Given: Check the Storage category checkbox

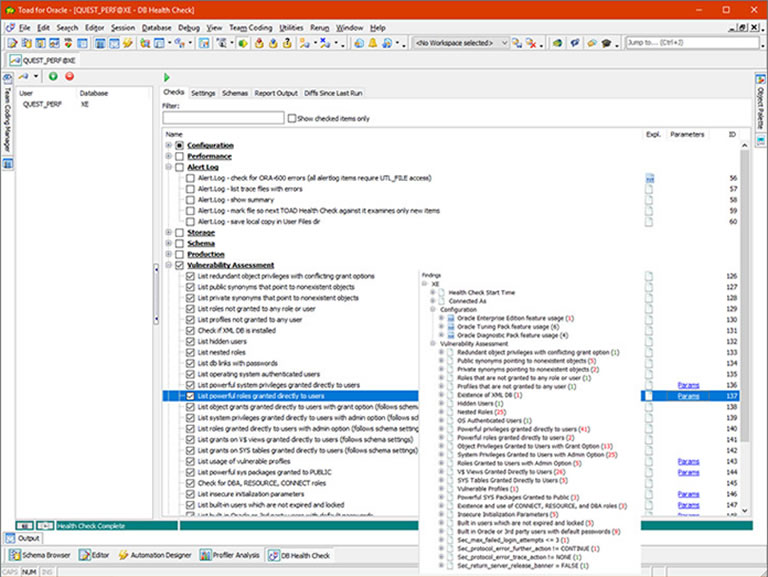Looking at the screenshot, I should tap(179, 233).
